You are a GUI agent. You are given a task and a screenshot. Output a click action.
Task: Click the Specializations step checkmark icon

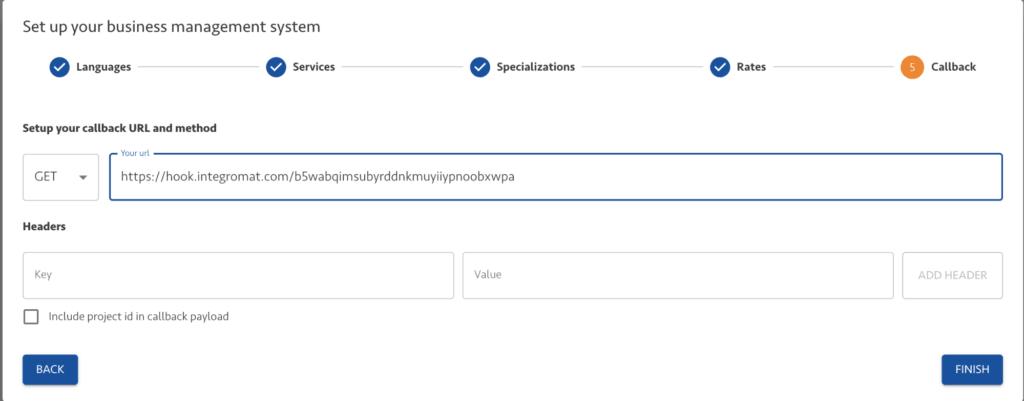[x=480, y=67]
